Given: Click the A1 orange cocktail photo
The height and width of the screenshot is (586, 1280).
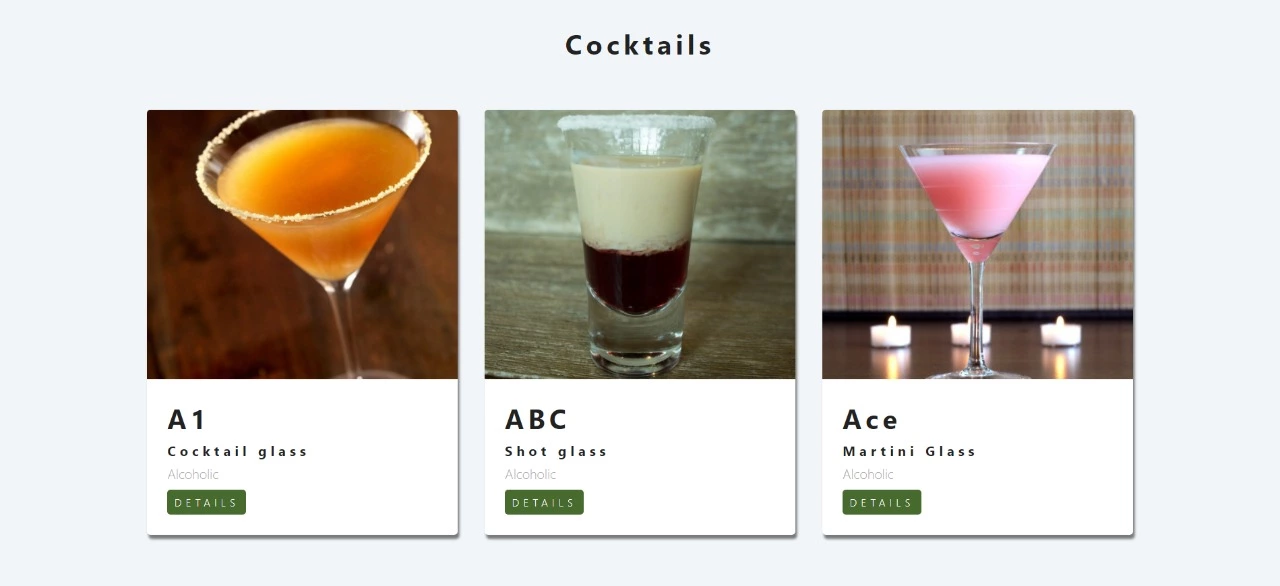Looking at the screenshot, I should coord(302,244).
